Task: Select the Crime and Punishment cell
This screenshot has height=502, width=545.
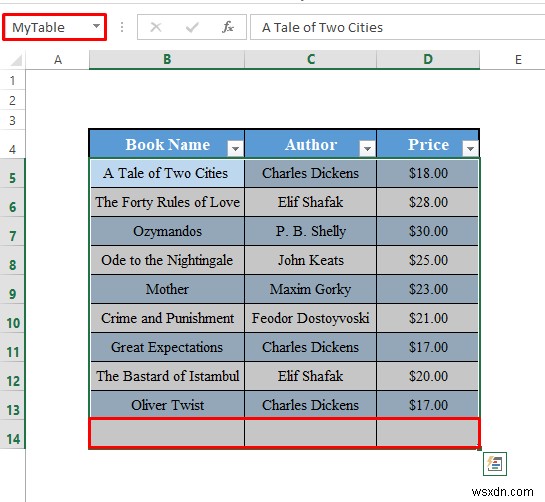Action: 167,318
